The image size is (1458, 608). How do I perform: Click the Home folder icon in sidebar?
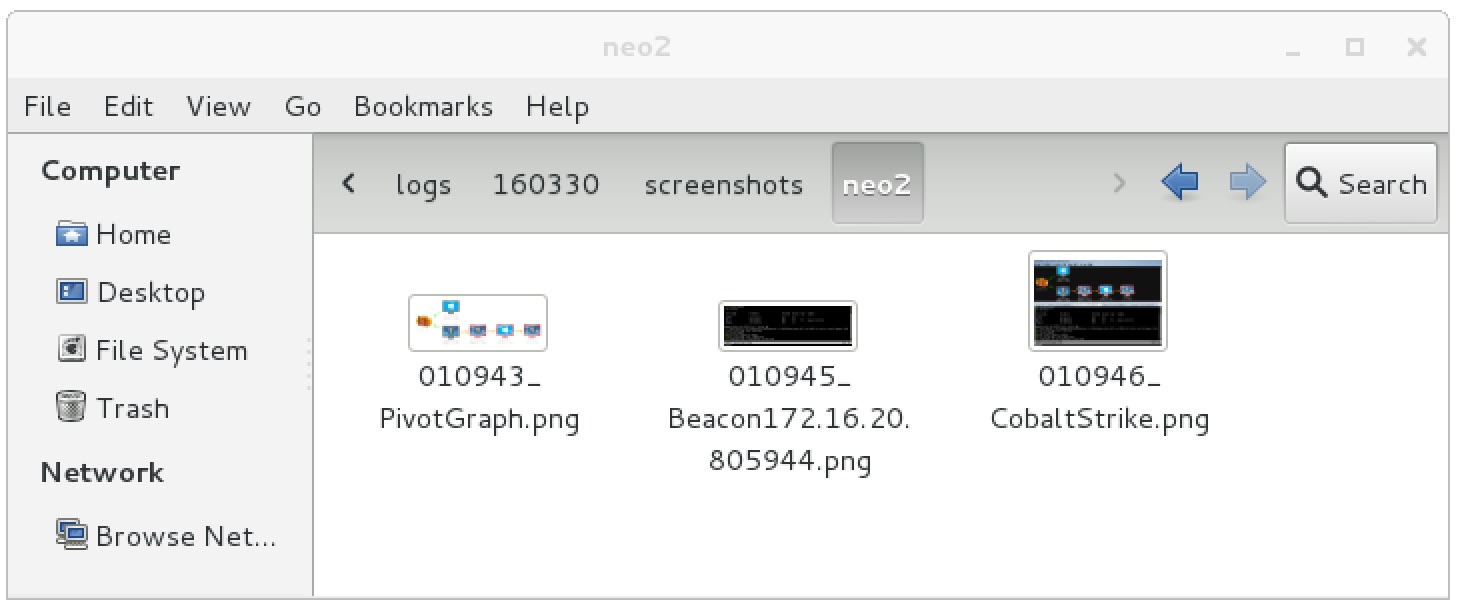[72, 235]
